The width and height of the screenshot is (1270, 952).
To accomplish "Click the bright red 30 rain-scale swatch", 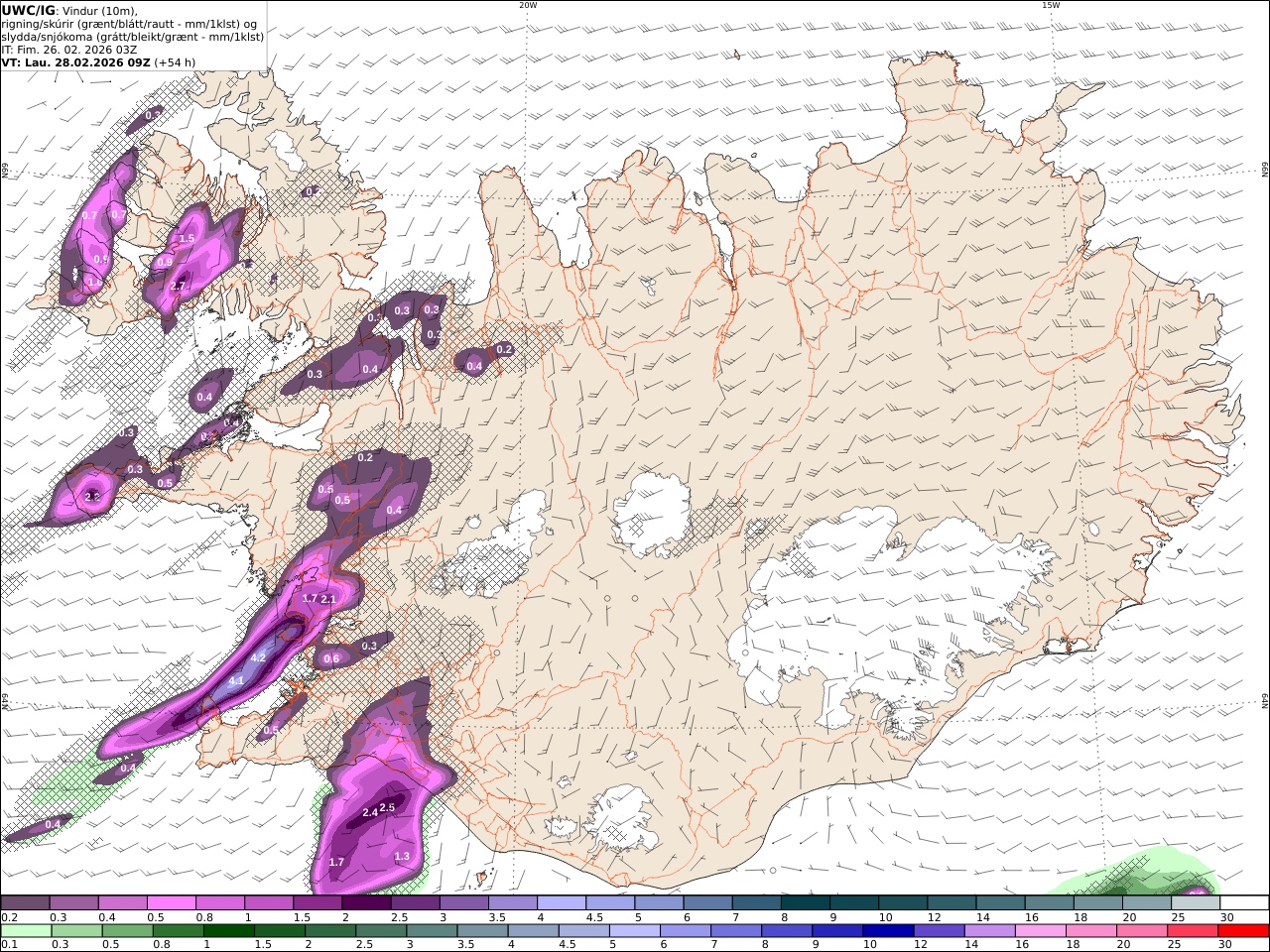I will (x=1243, y=930).
